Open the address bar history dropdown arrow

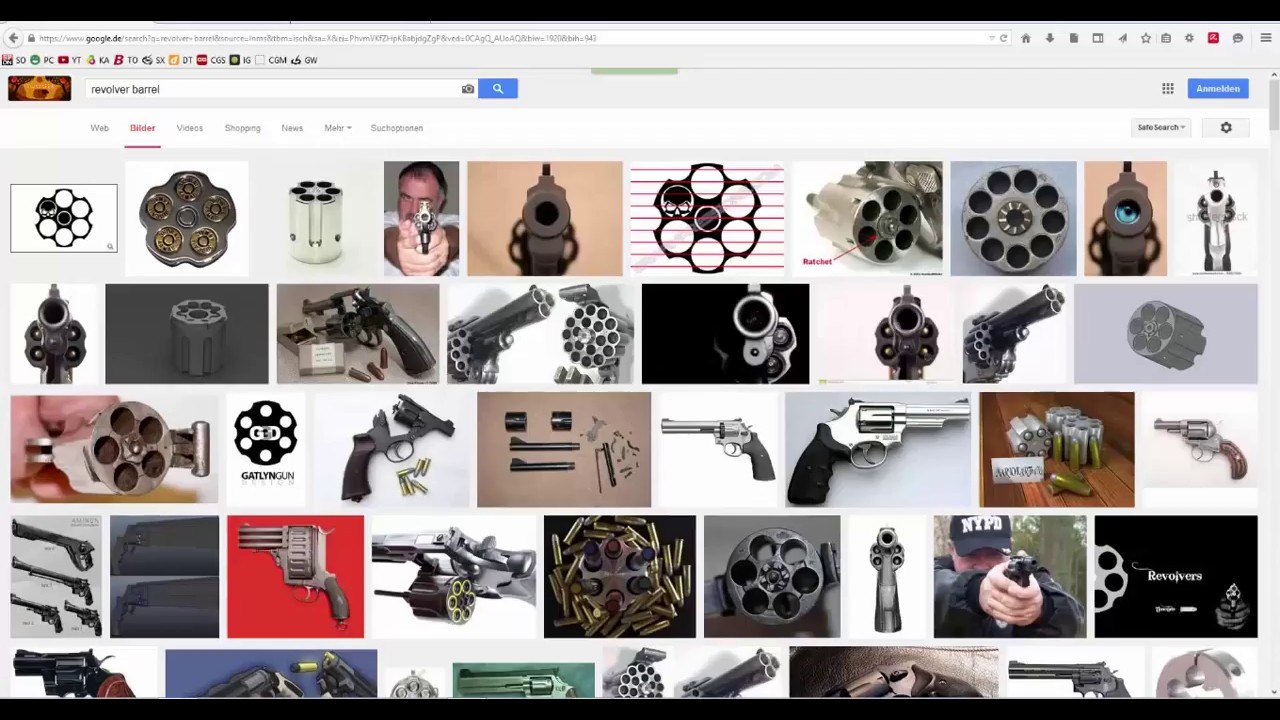coord(991,38)
